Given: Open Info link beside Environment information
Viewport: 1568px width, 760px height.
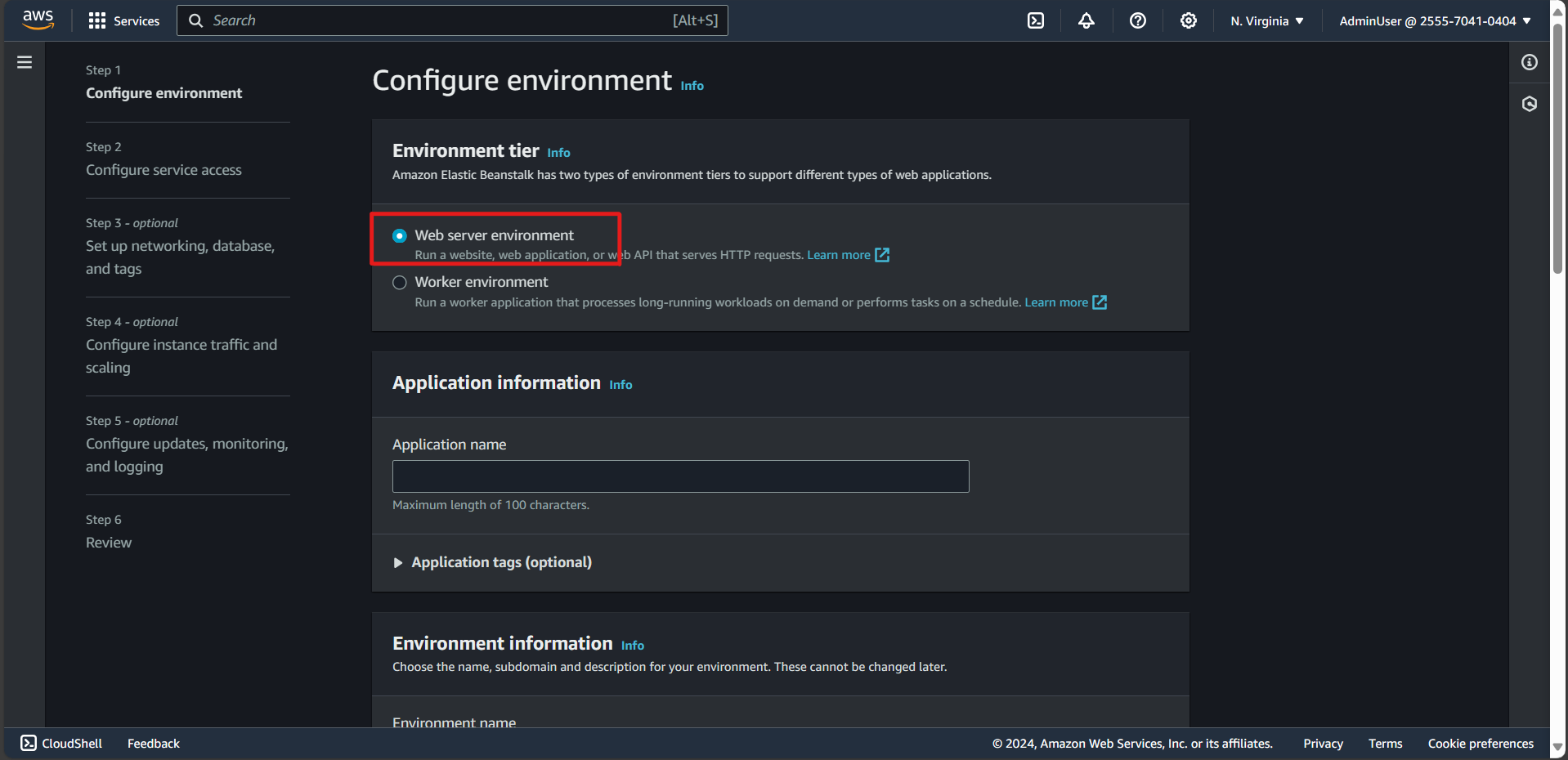Looking at the screenshot, I should click(x=633, y=646).
